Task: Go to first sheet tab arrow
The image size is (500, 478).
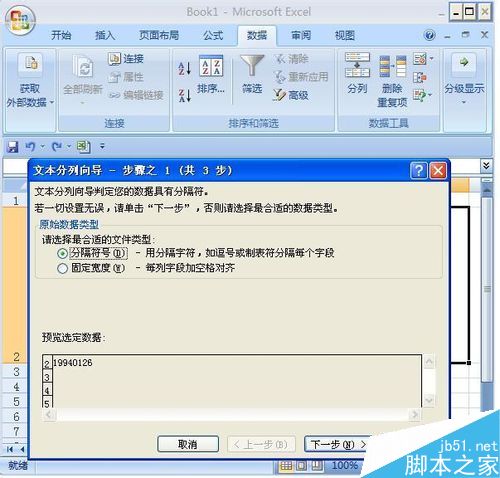Action: tap(10, 449)
